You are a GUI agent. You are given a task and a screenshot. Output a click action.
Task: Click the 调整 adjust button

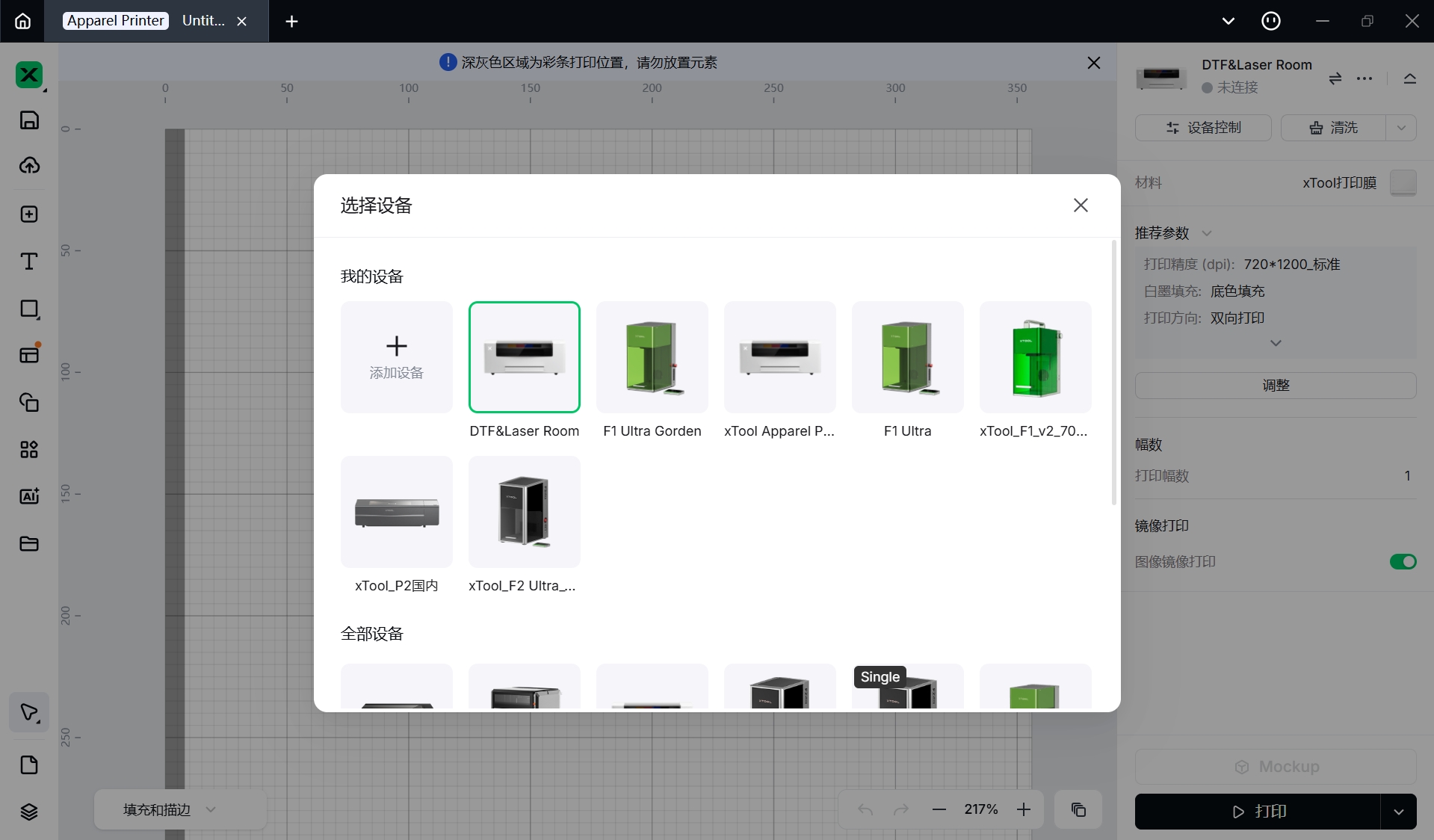[x=1275, y=386]
